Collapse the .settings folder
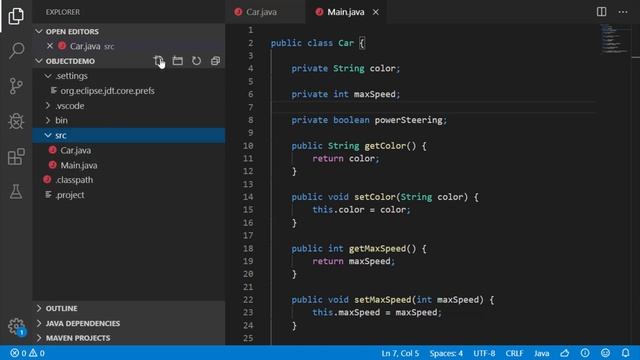 129,76
